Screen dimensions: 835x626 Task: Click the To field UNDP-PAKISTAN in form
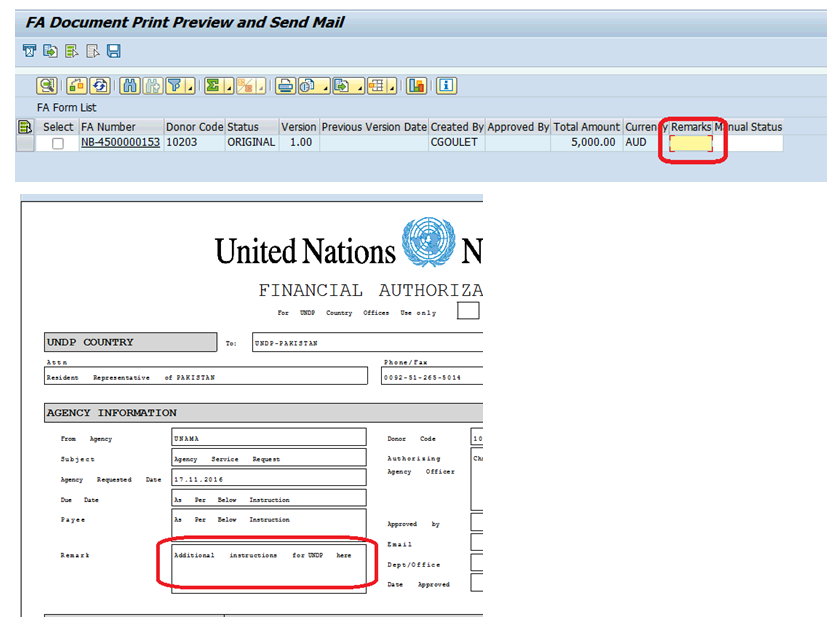pos(367,343)
